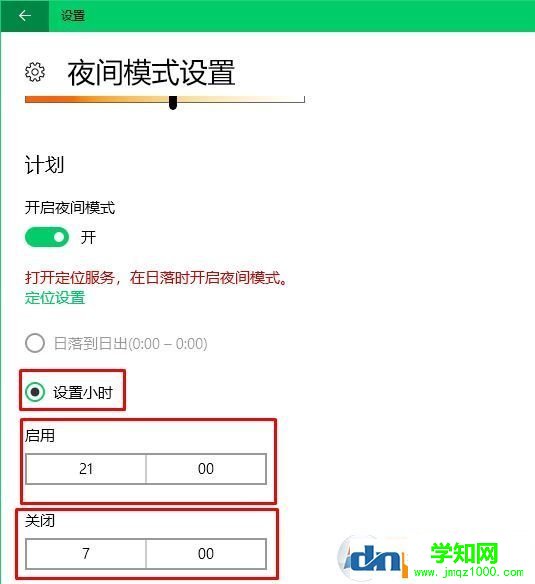Click the 学知网 watermark logo
The width and height of the screenshot is (535, 584).
[432, 558]
